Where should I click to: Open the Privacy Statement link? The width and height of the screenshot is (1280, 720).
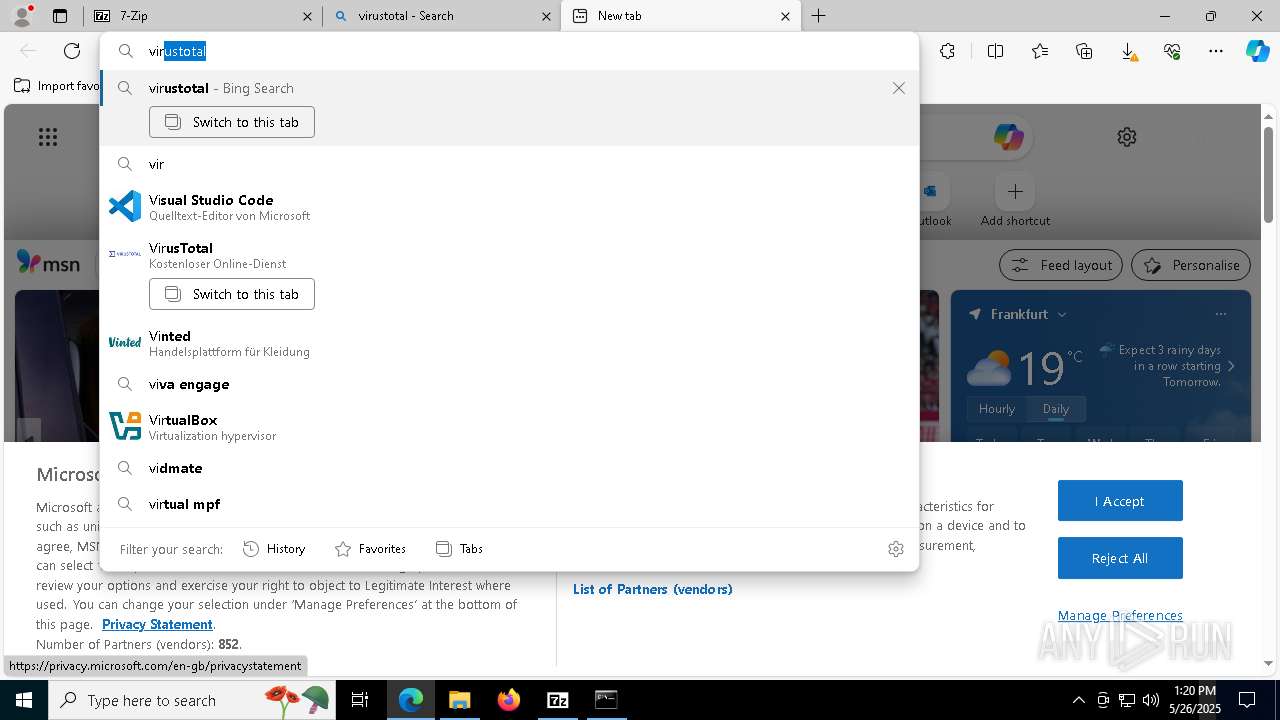tap(157, 624)
